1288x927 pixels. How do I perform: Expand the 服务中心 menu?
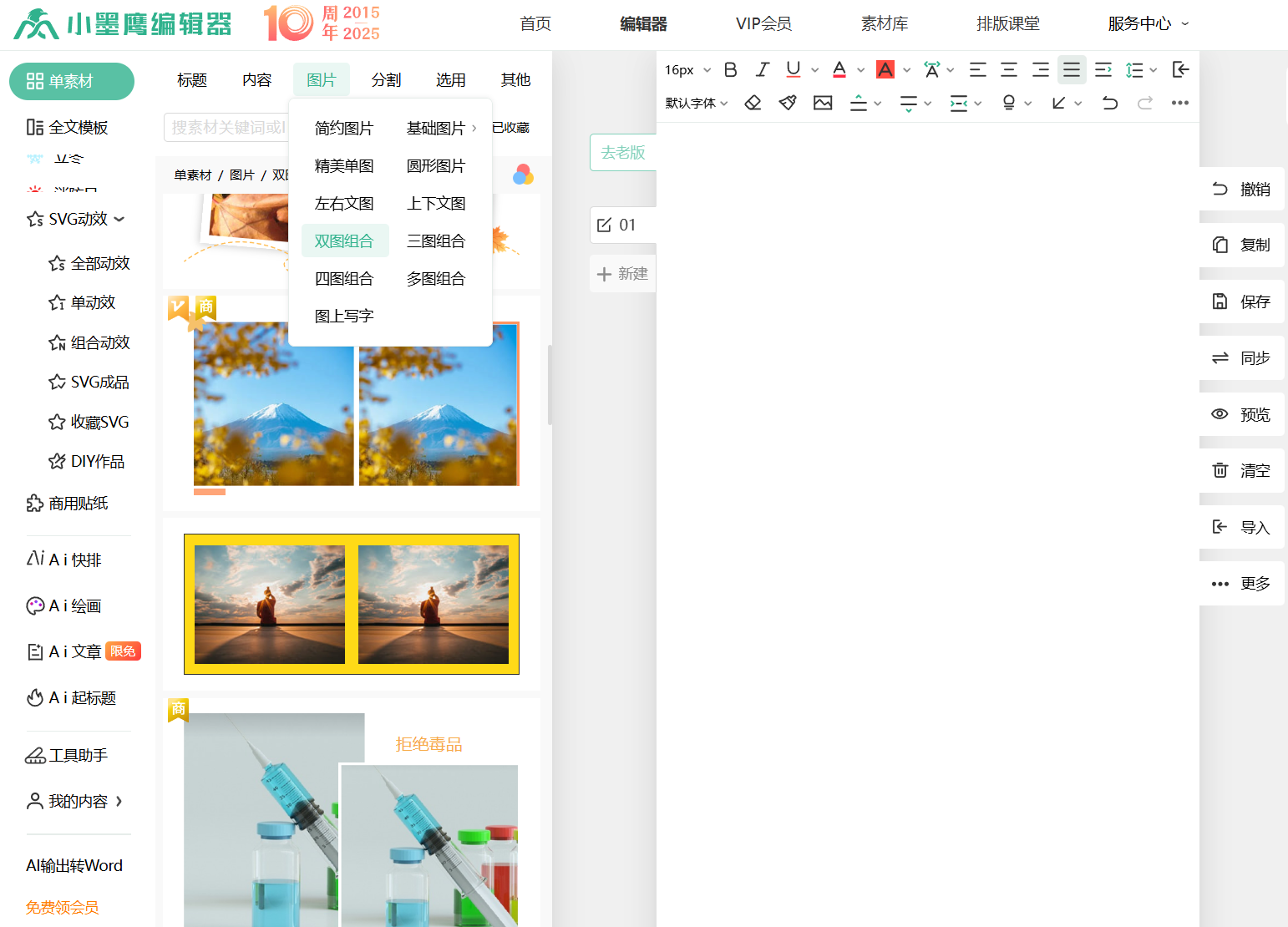click(x=1148, y=23)
